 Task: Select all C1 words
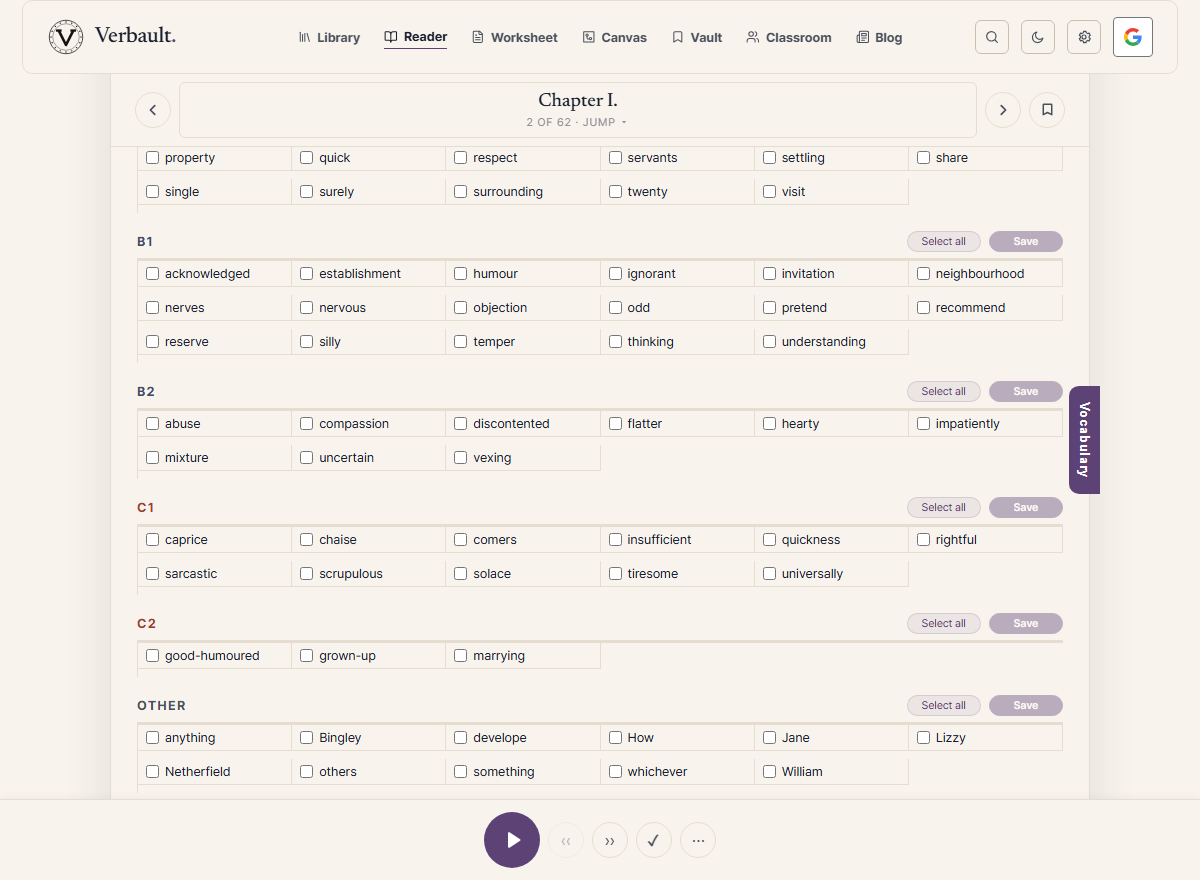tap(944, 507)
